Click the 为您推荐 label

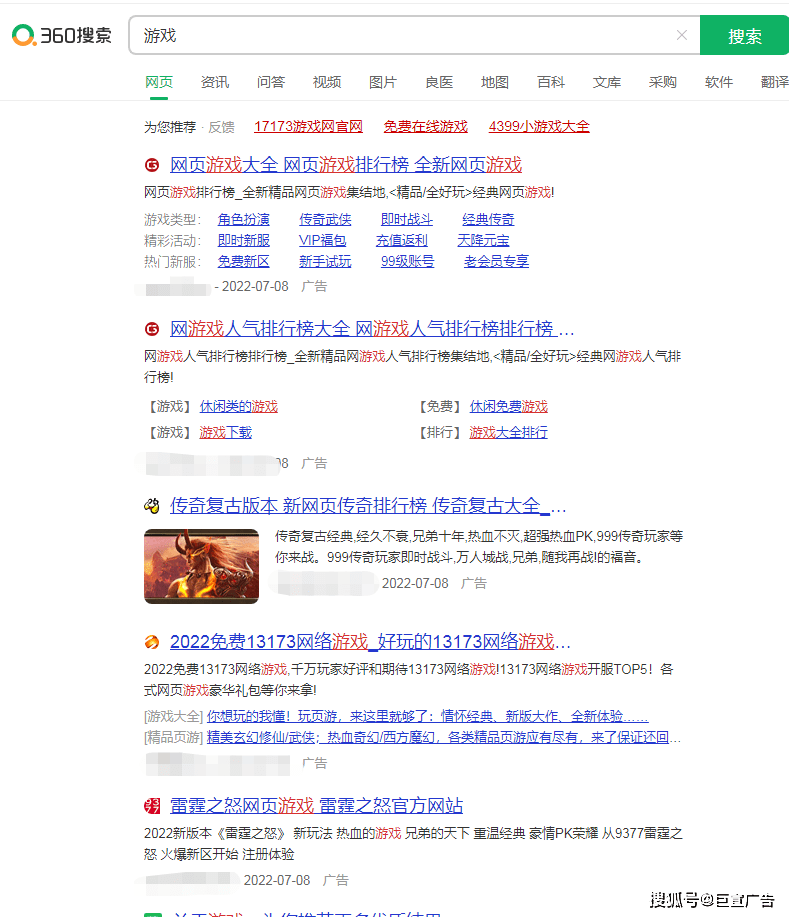pyautogui.click(x=170, y=127)
